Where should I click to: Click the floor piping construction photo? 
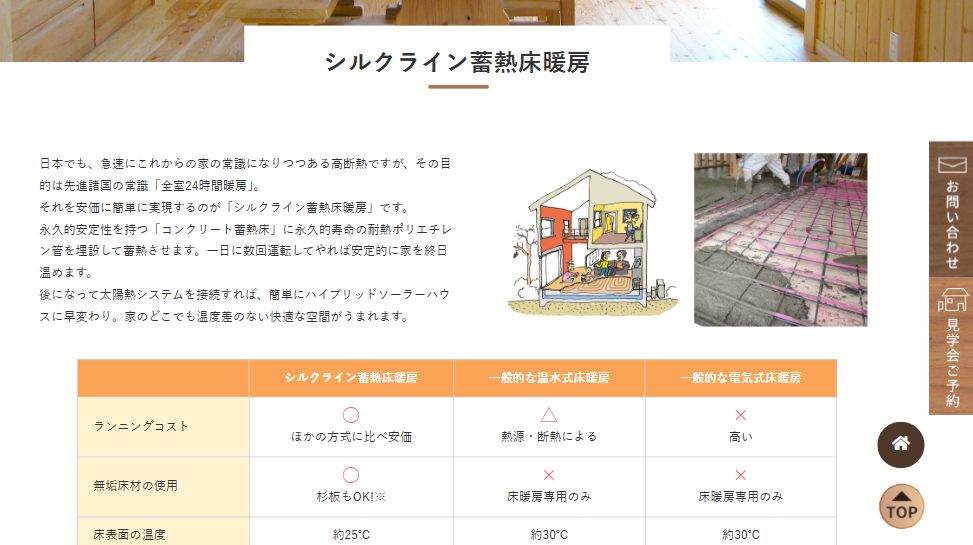[x=781, y=240]
